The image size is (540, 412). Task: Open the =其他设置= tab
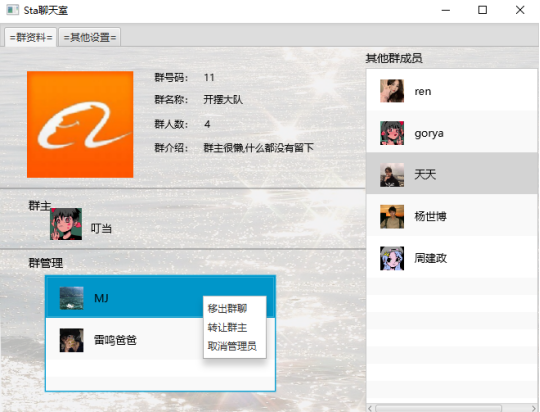point(90,37)
